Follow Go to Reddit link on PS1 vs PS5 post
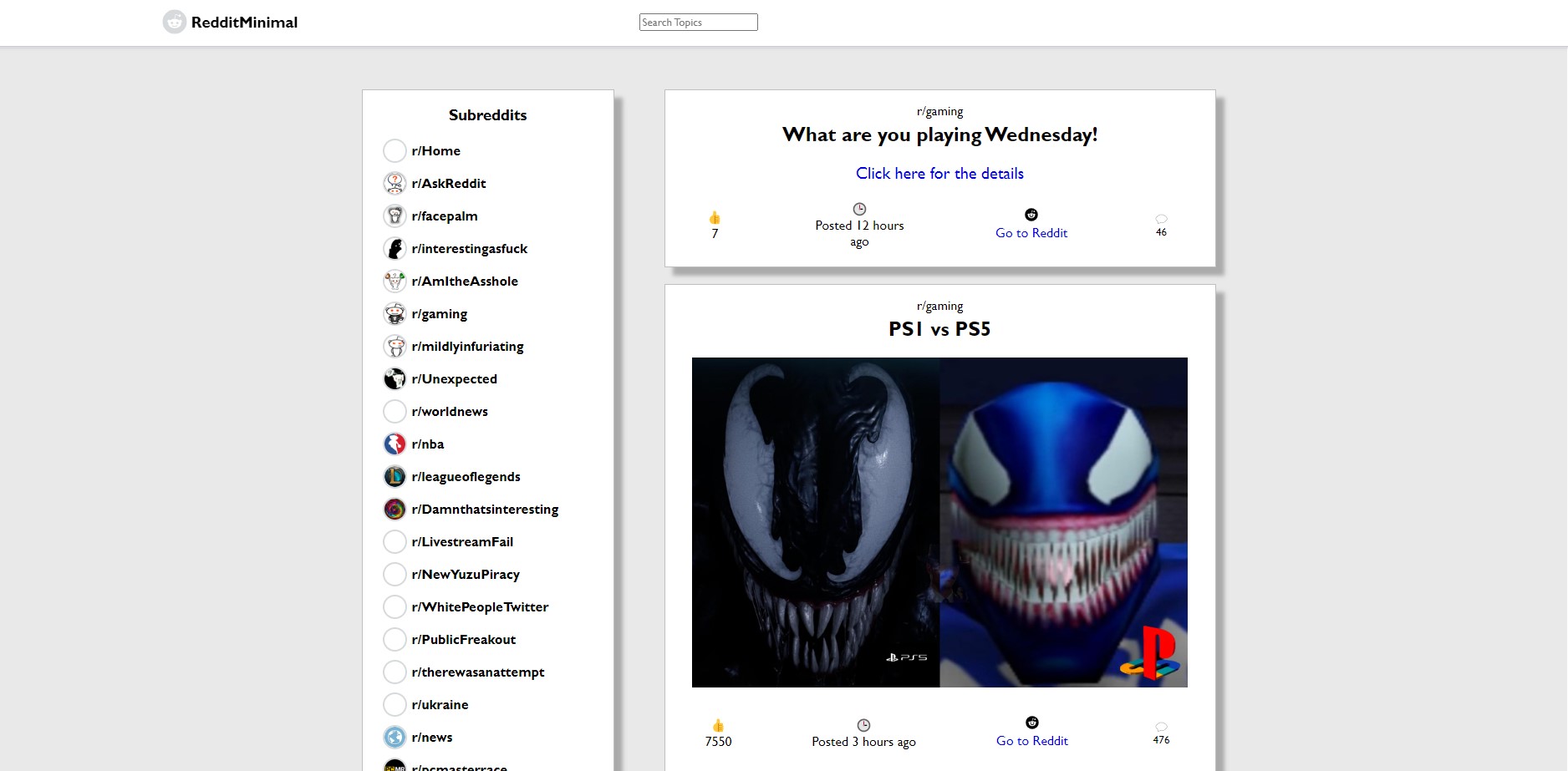This screenshot has height=771, width=1568. (1031, 741)
